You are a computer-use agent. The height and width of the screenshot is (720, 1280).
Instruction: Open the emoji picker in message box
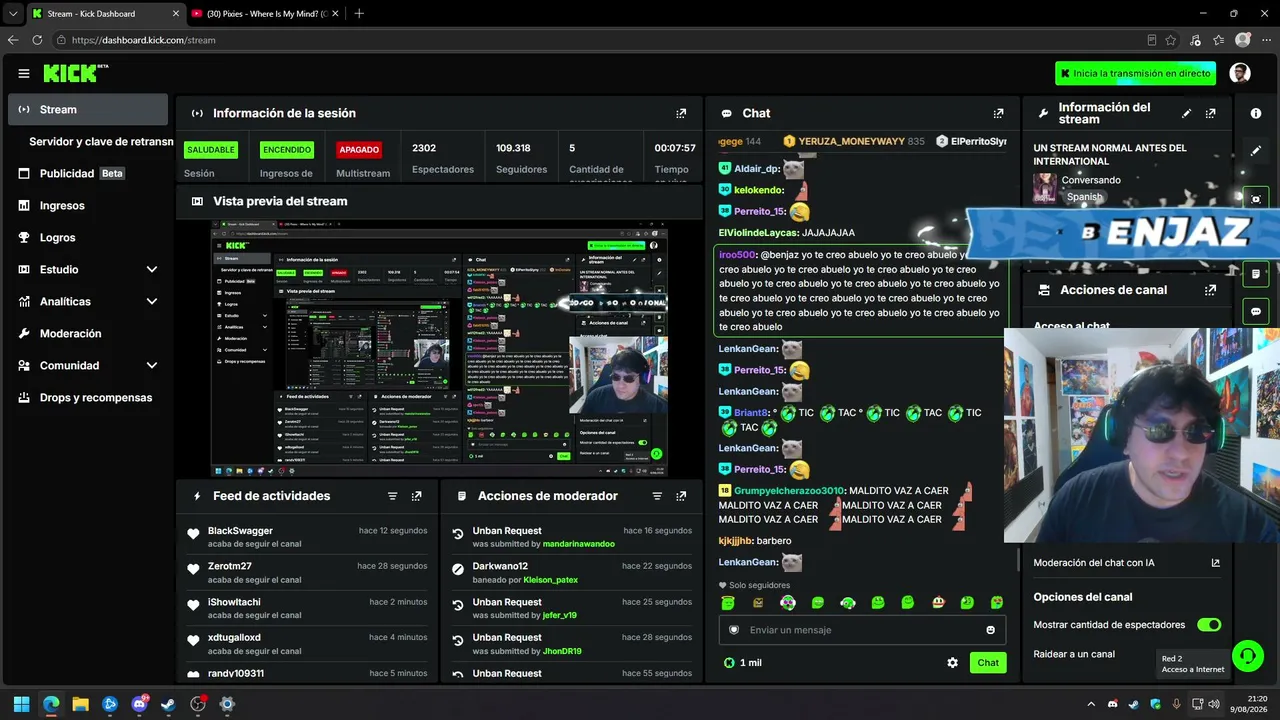991,630
